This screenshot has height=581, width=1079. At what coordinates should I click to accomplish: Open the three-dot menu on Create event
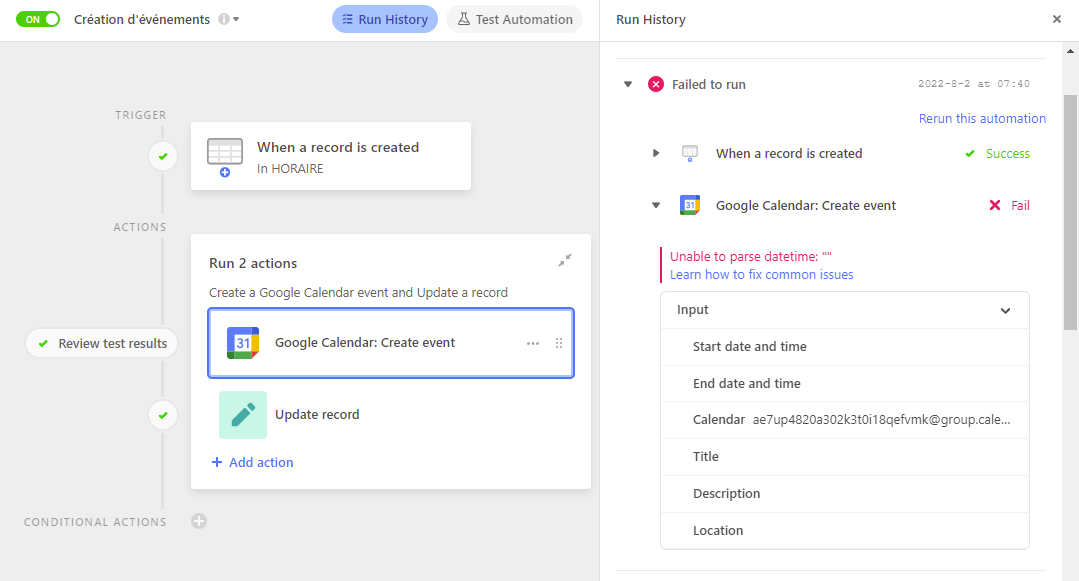[533, 343]
